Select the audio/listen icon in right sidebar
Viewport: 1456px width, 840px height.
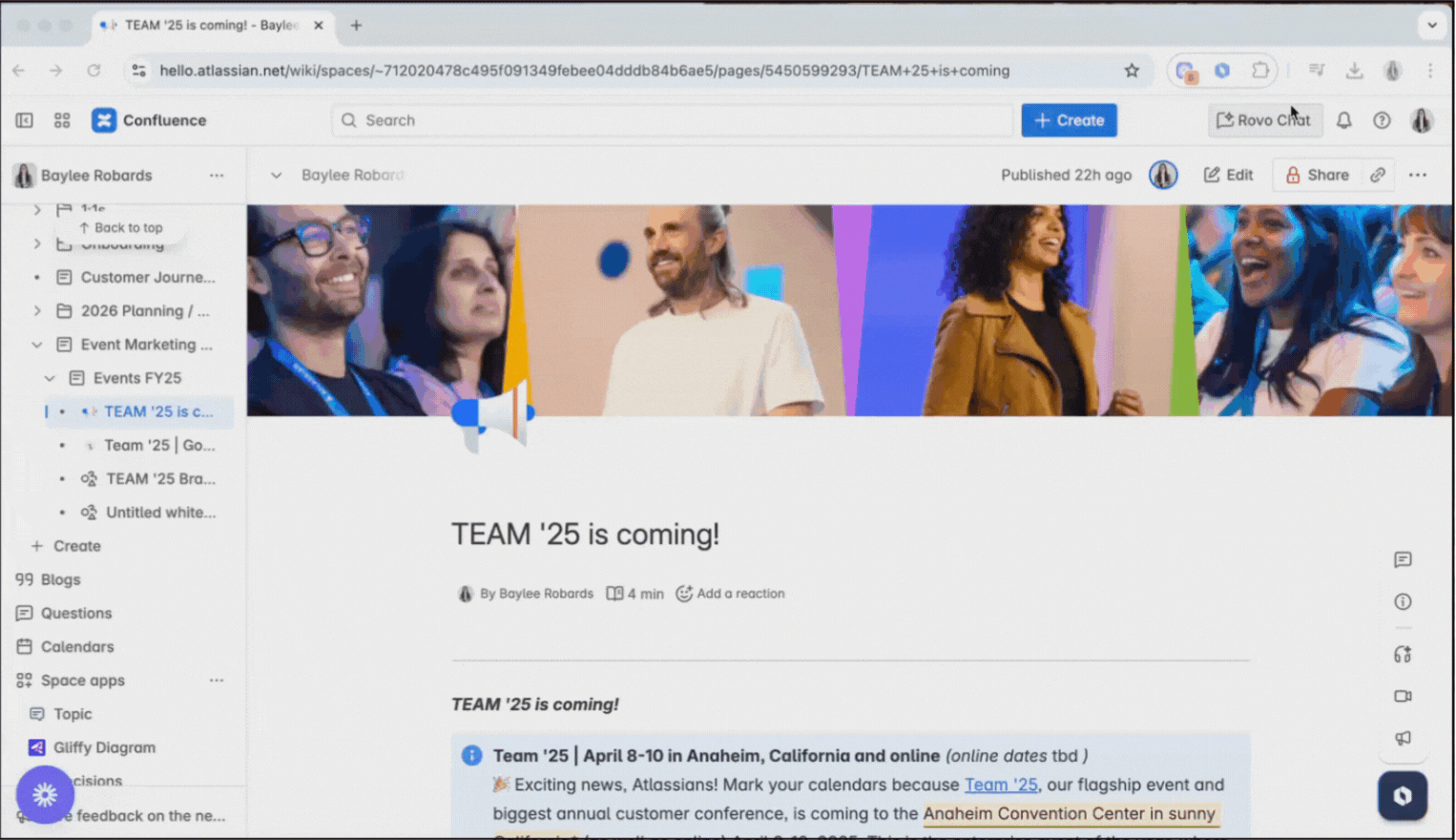[x=1402, y=655]
